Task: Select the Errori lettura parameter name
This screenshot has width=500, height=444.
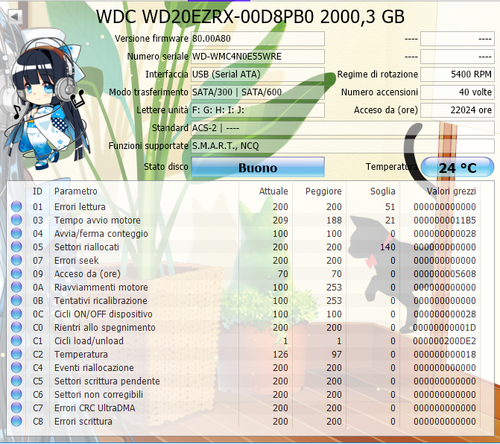Action: 80,207
